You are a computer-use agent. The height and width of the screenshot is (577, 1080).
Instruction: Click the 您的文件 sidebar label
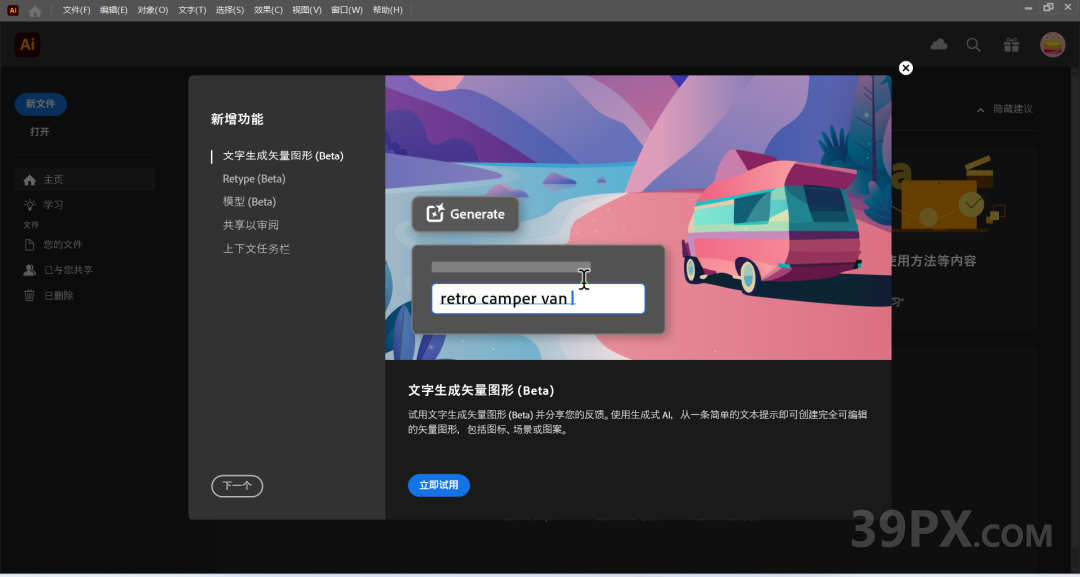(x=63, y=244)
